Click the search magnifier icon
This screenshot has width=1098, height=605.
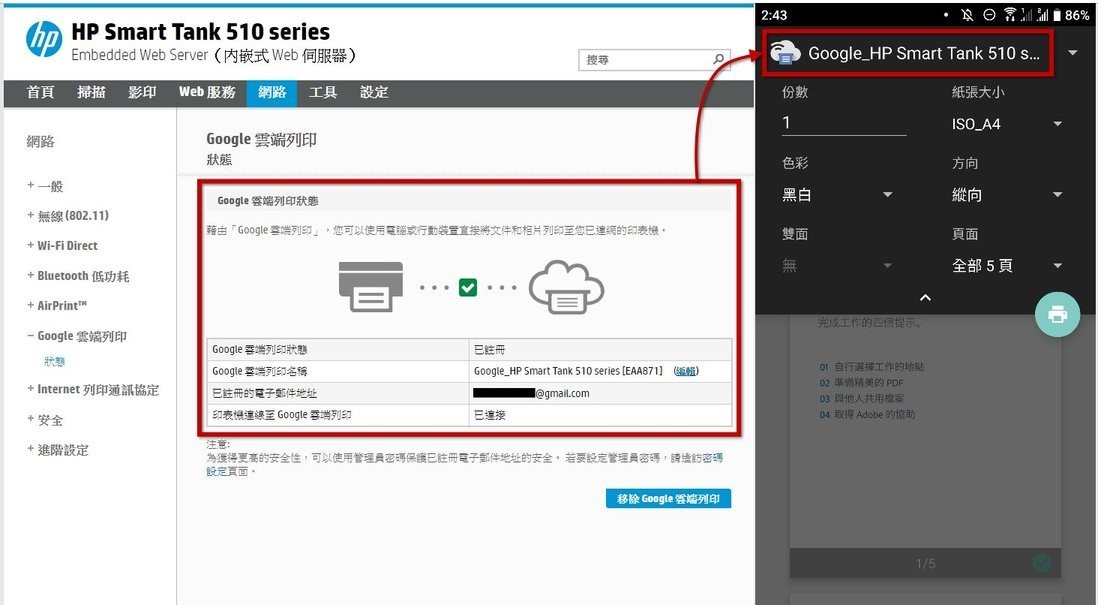(x=718, y=60)
